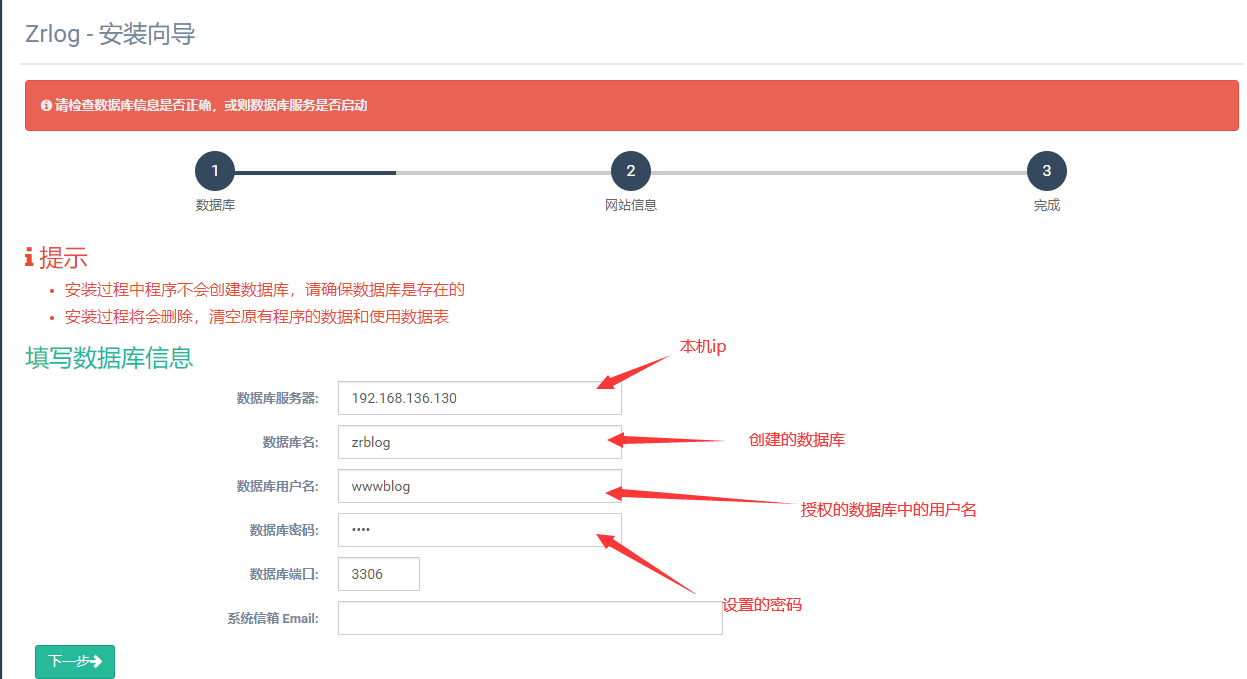Select the 数据库端口 field showing 3306
The height and width of the screenshot is (679, 1247).
(378, 573)
